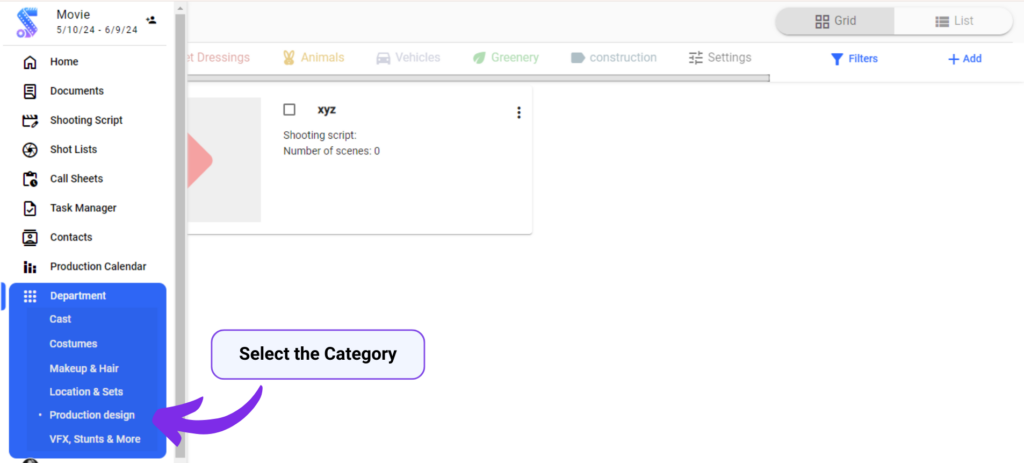Image resolution: width=1024 pixels, height=463 pixels.
Task: Open Shooting Script clapperboard icon
Action: point(30,120)
